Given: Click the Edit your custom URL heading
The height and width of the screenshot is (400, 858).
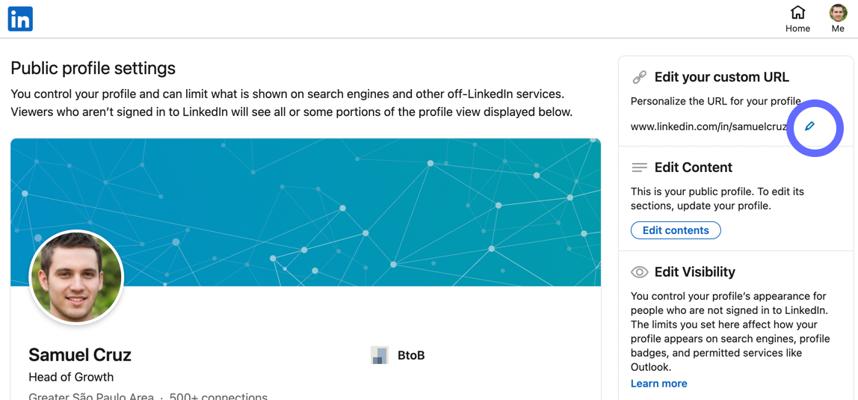Looking at the screenshot, I should 721,77.
